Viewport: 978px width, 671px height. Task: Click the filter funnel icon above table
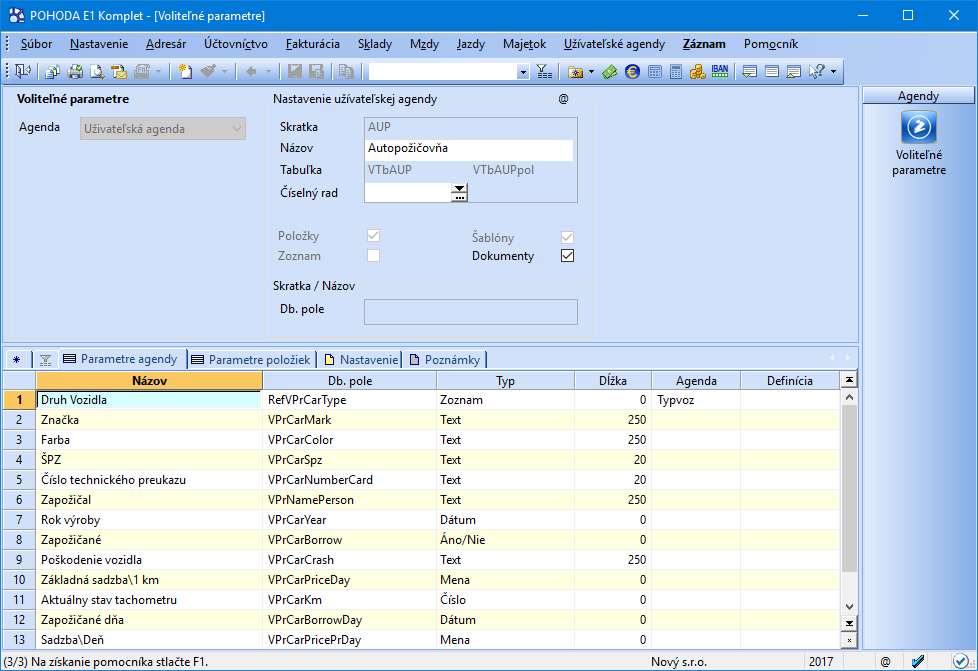coord(45,360)
